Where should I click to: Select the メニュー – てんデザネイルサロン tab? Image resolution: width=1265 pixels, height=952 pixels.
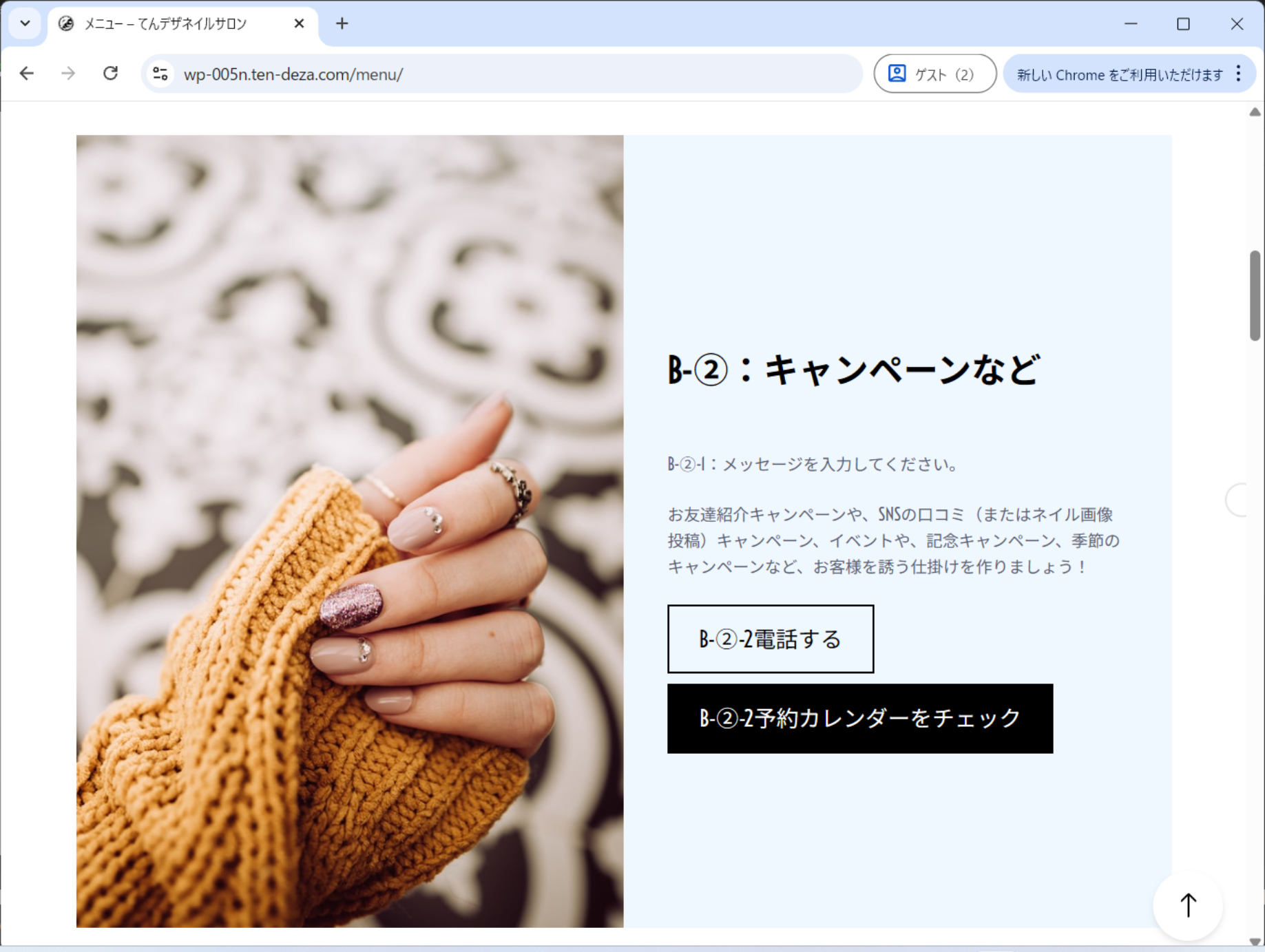coord(165,24)
